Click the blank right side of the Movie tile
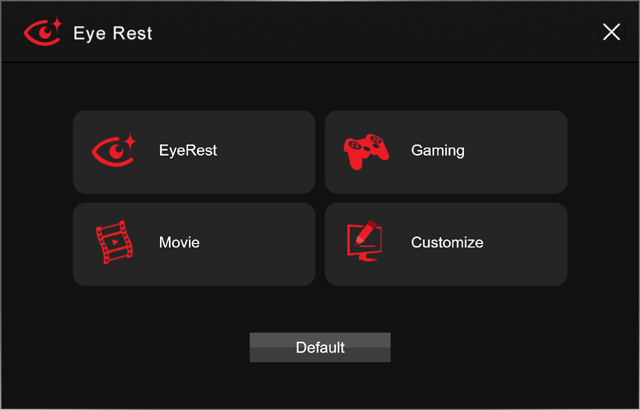Screen dimensions: 640x410 tap(270, 244)
